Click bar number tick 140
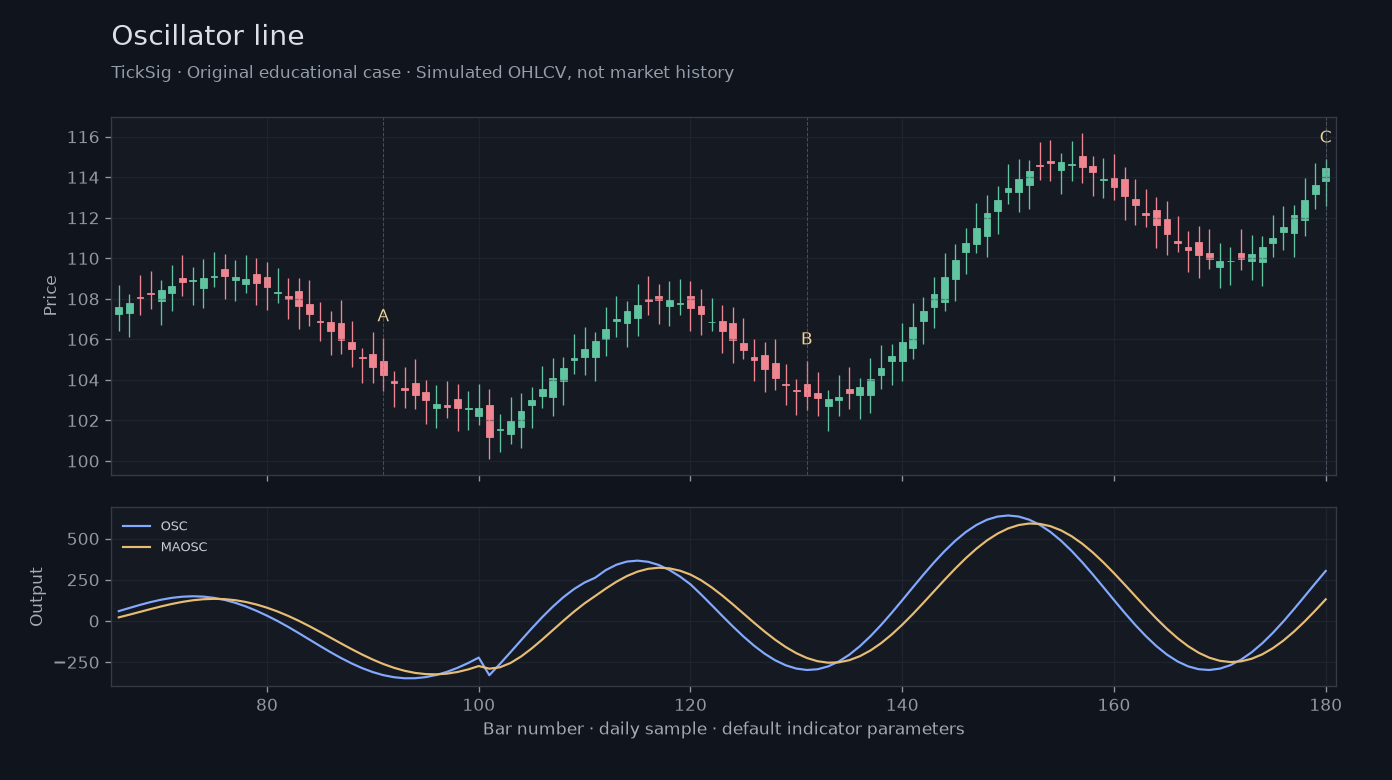This screenshot has height=780, width=1392. point(902,704)
